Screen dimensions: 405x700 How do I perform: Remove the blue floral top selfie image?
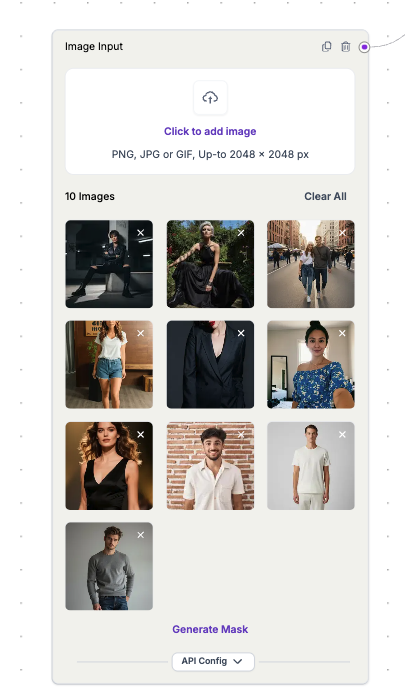342,333
